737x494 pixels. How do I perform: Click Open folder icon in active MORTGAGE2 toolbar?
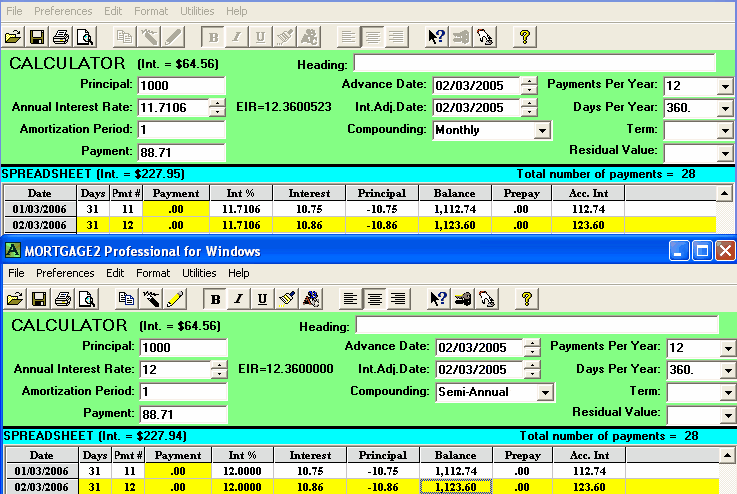click(13, 298)
